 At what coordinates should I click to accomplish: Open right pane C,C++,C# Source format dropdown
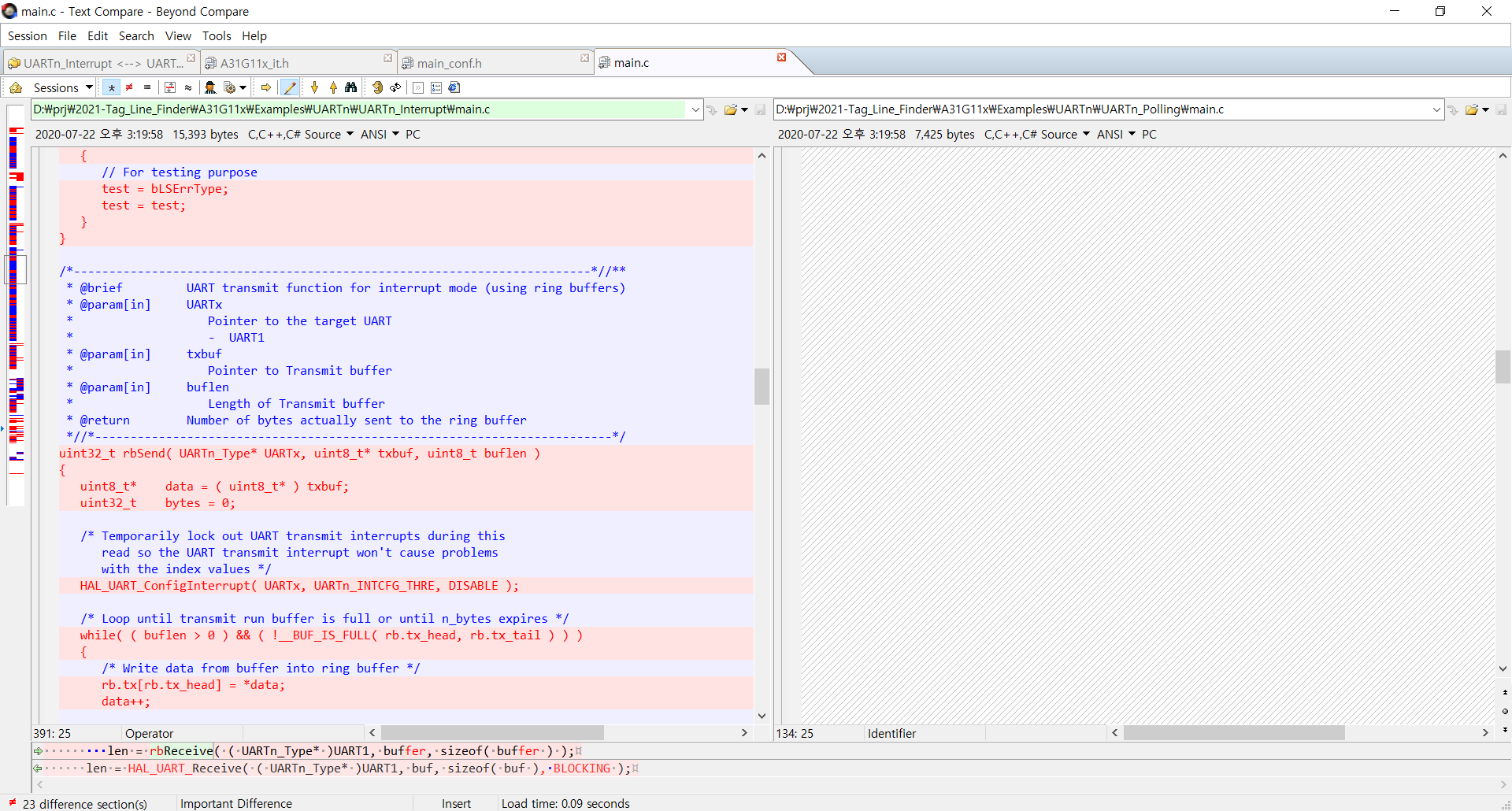click(1037, 135)
